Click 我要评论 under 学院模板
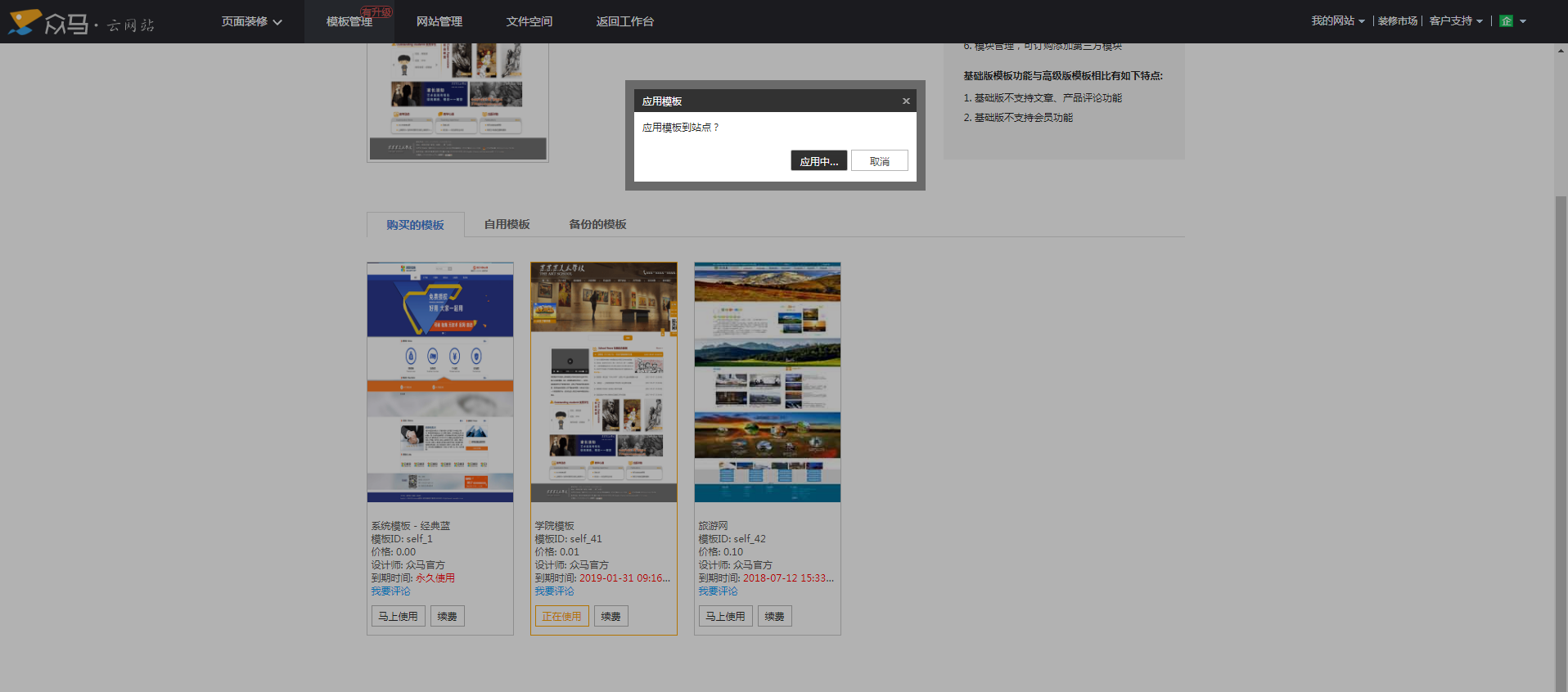This screenshot has width=1568, height=692. pyautogui.click(x=554, y=591)
